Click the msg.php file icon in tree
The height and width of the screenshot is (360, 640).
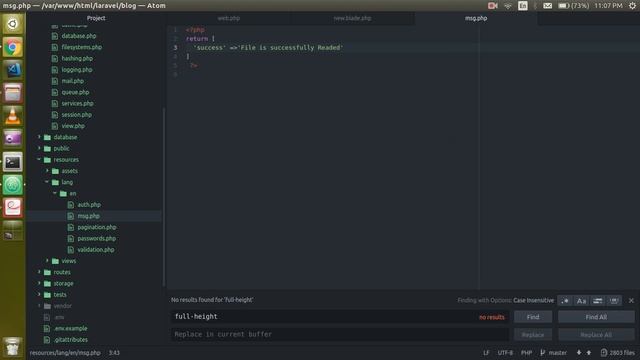click(71, 216)
